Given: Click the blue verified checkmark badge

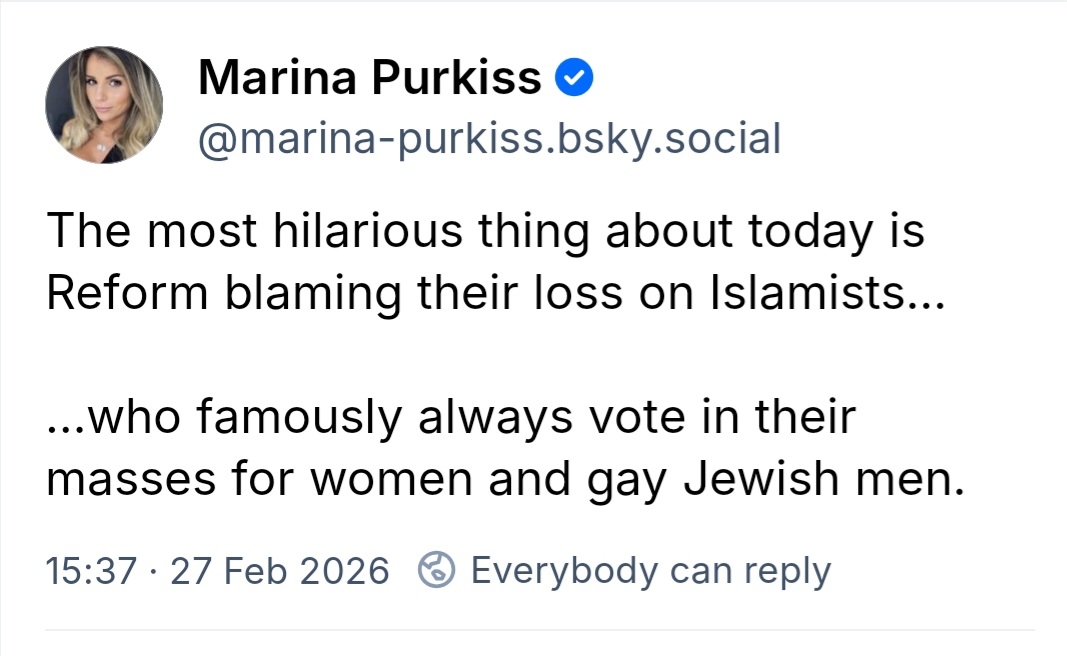Looking at the screenshot, I should 575,79.
